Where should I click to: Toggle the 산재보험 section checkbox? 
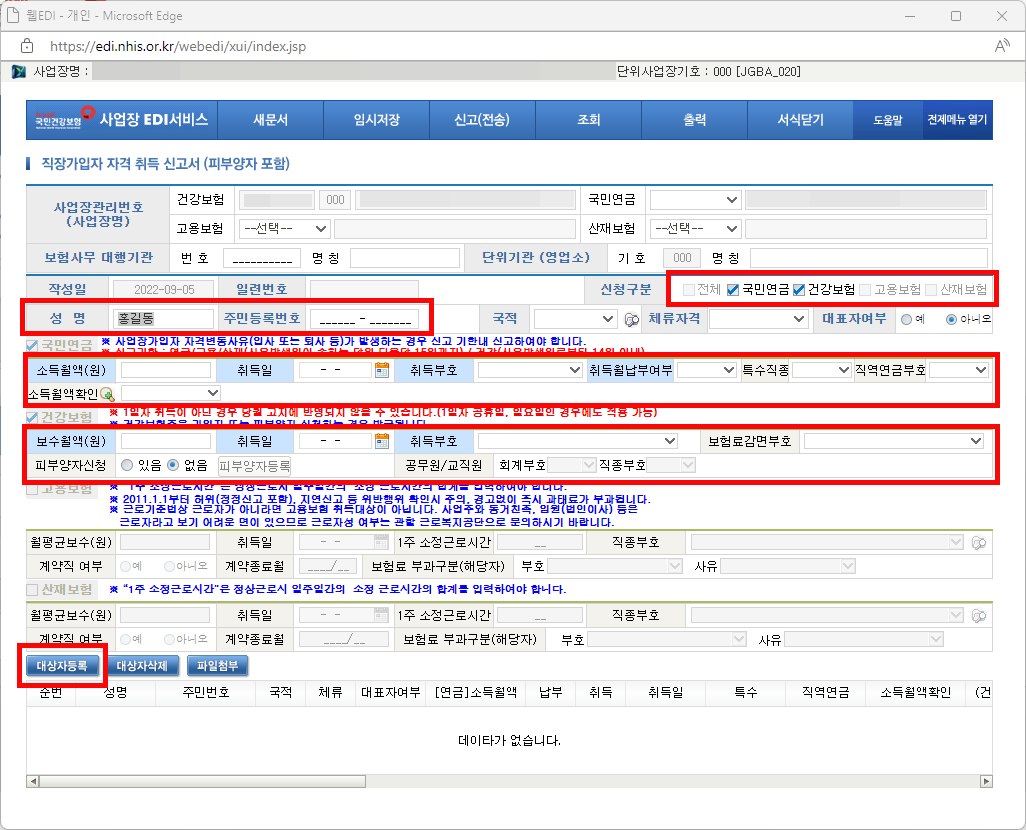point(31,590)
